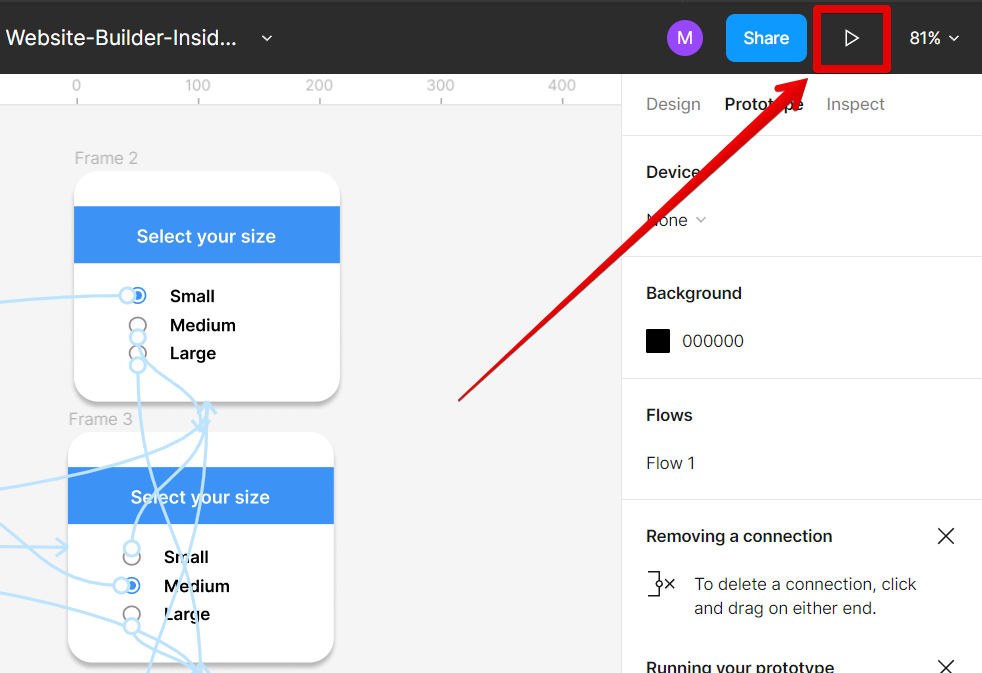Switch to the Design tab
982x673 pixels.
(673, 104)
